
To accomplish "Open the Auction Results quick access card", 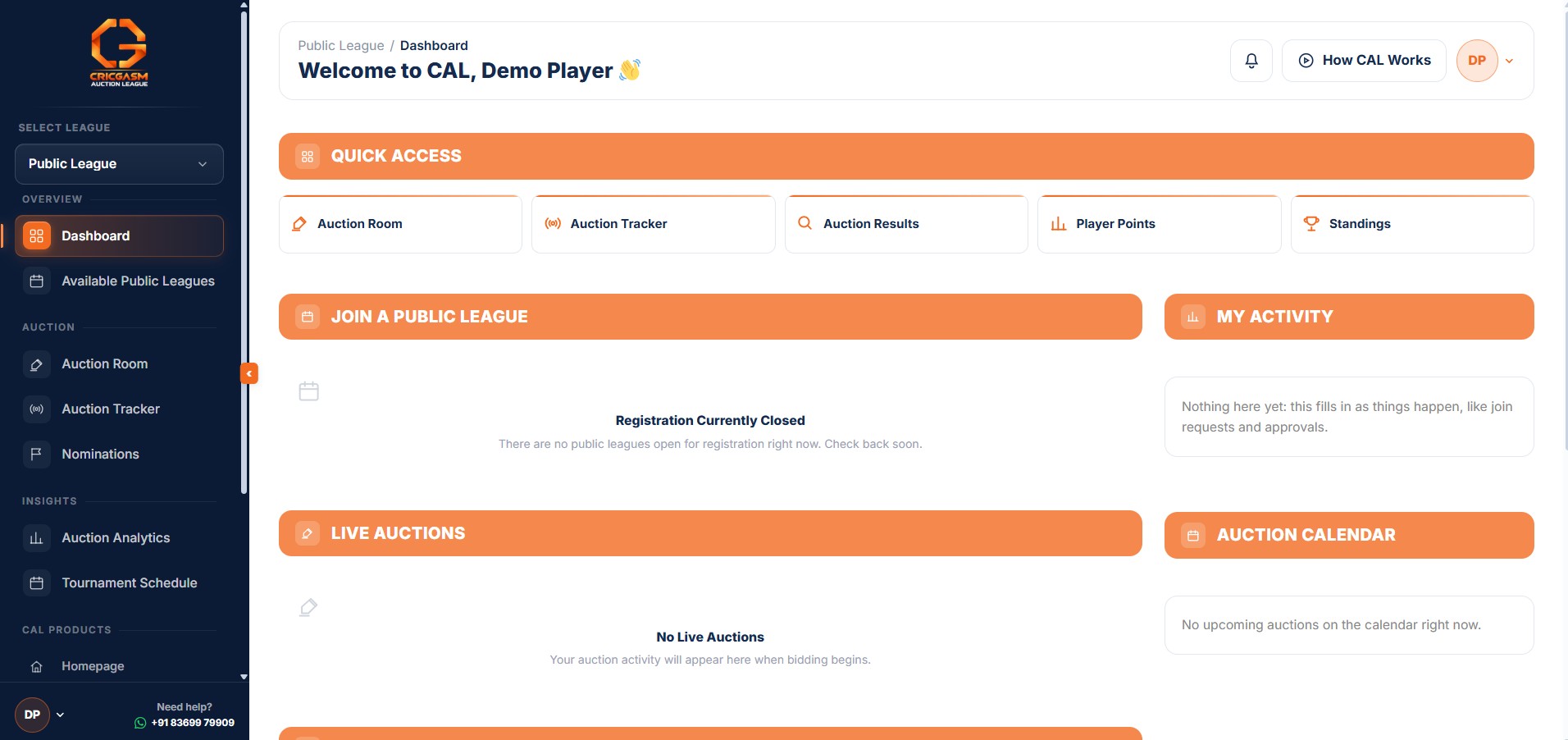I will point(906,224).
